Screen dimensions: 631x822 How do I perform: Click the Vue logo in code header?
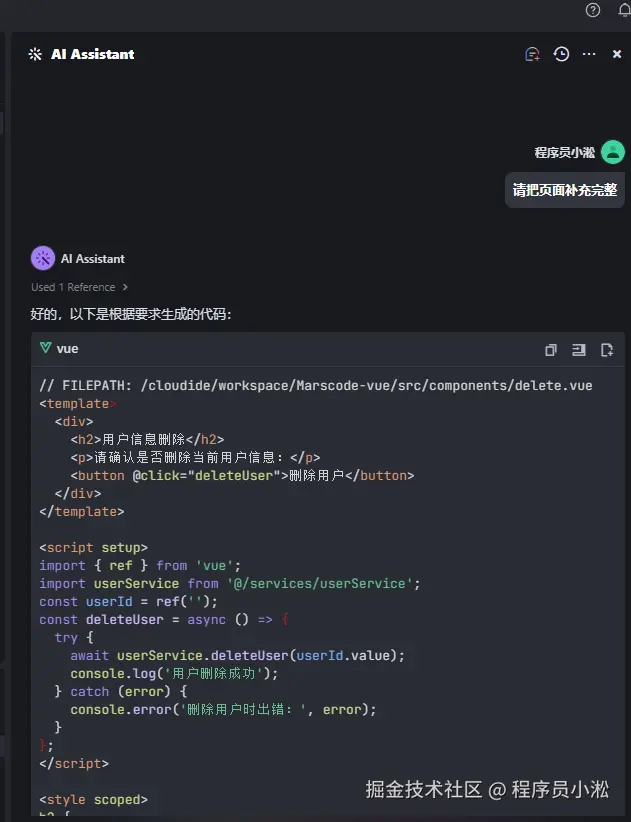click(x=46, y=348)
